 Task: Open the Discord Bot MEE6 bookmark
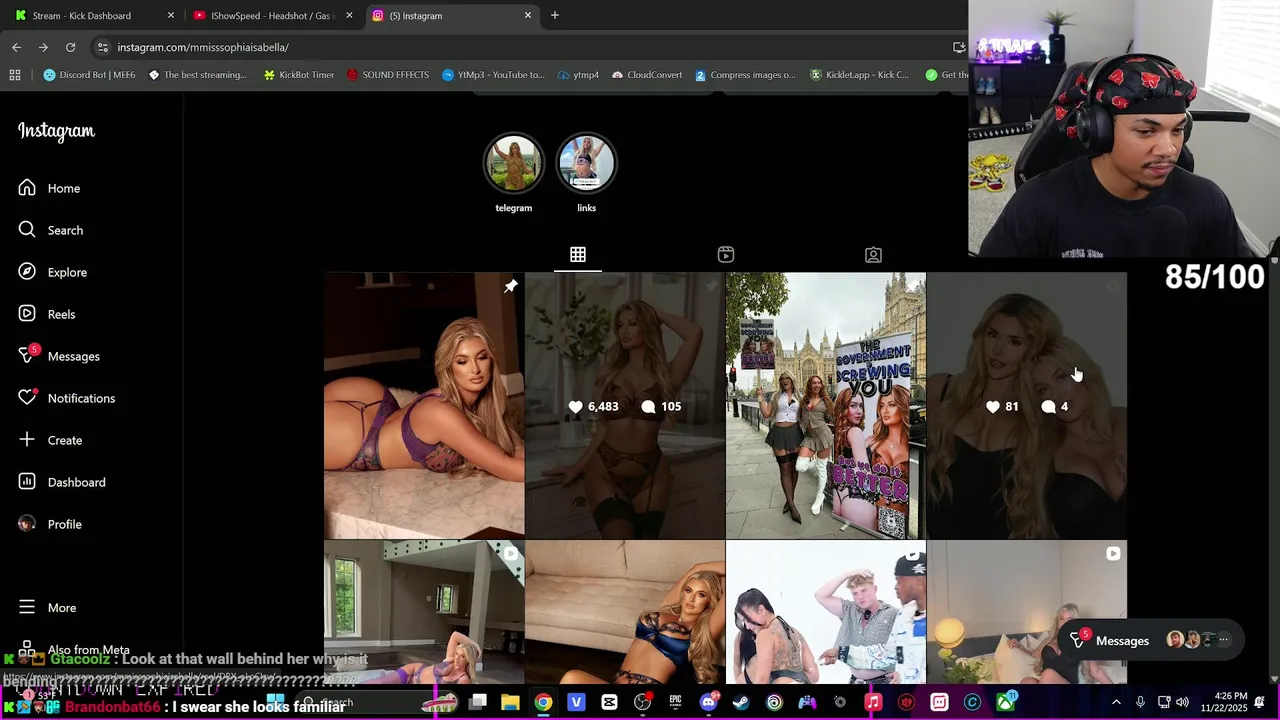coord(89,75)
